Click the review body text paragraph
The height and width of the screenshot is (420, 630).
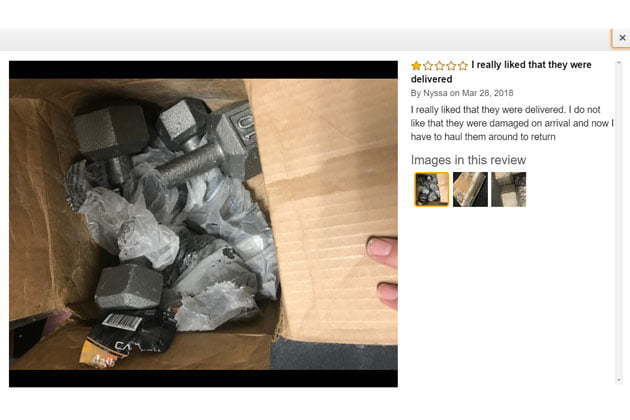(x=512, y=123)
